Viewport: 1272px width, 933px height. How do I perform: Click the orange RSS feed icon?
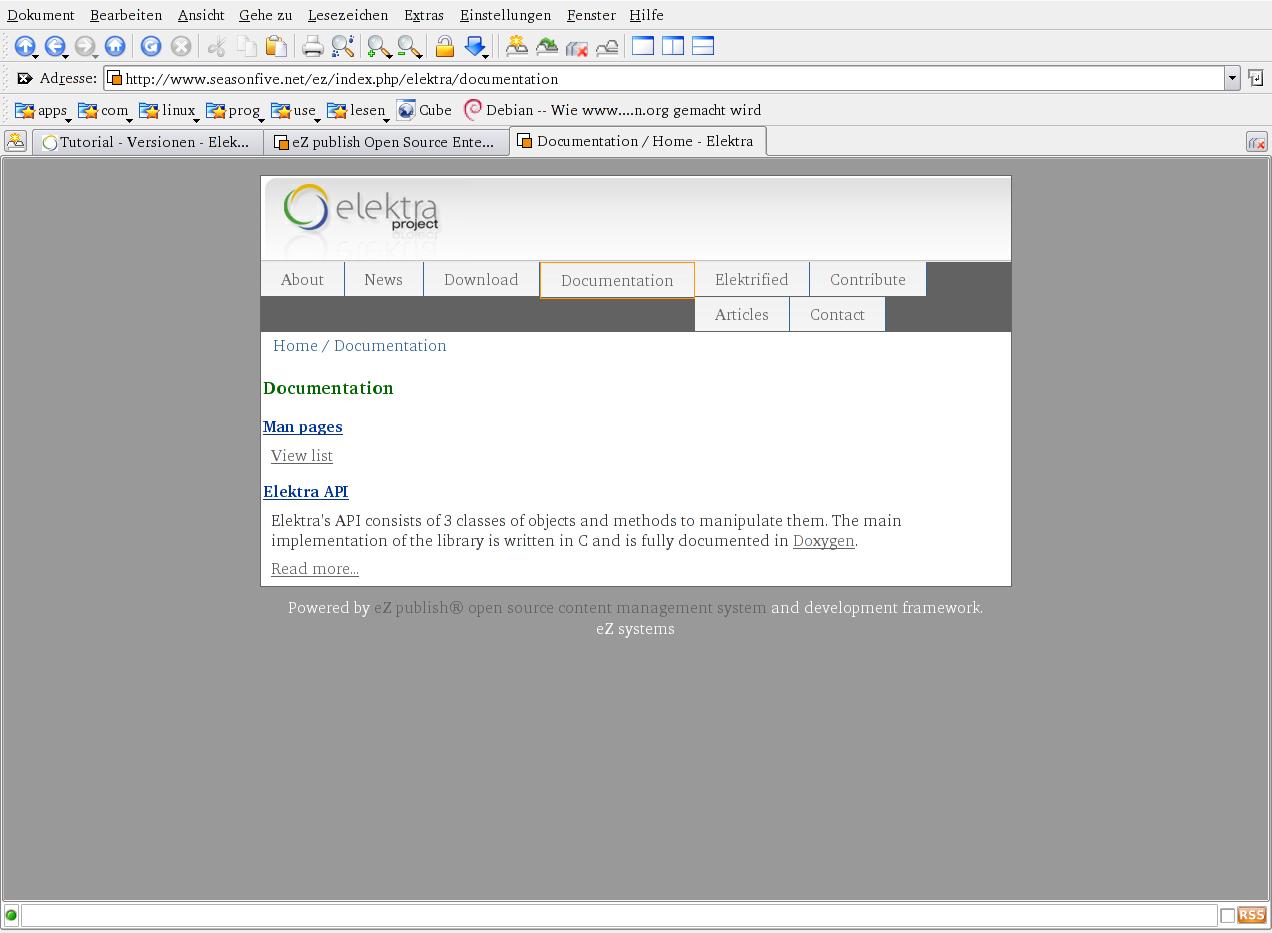point(1252,915)
